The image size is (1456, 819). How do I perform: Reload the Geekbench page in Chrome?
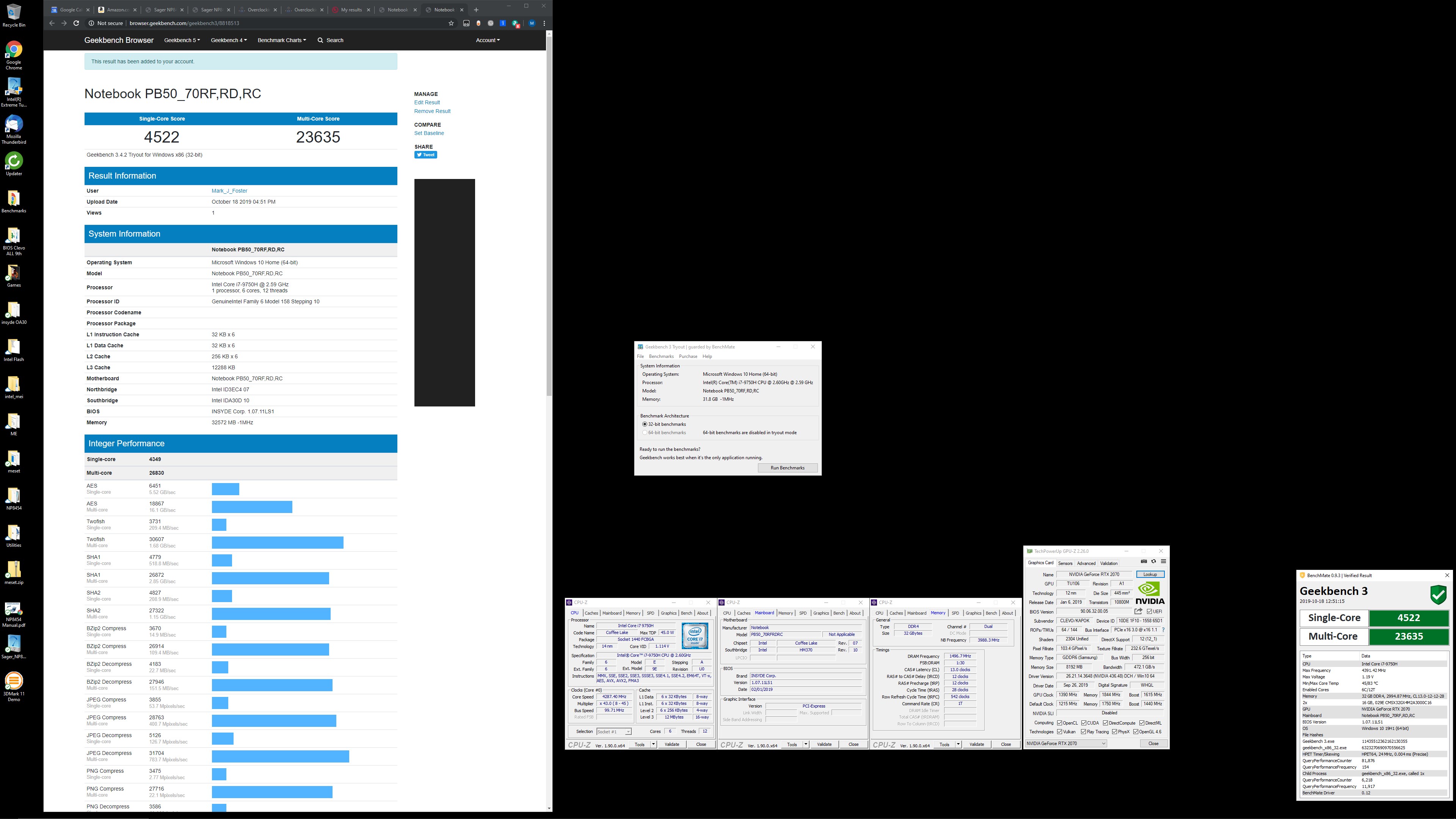(76, 23)
